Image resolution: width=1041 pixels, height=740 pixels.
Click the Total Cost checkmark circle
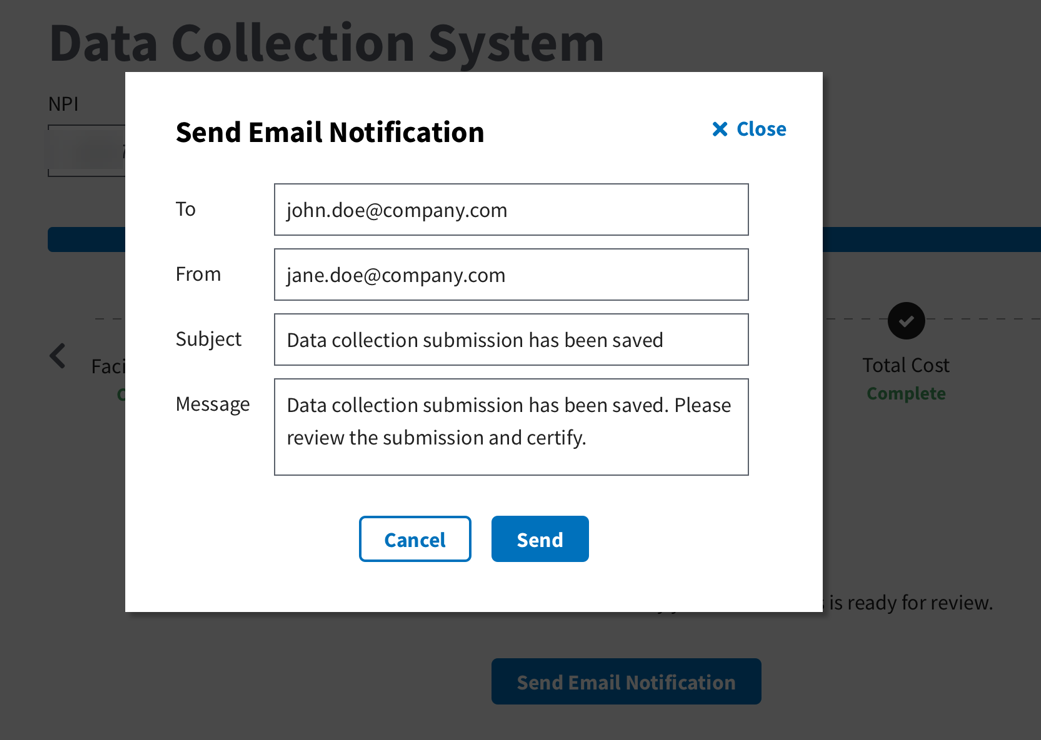(x=906, y=321)
